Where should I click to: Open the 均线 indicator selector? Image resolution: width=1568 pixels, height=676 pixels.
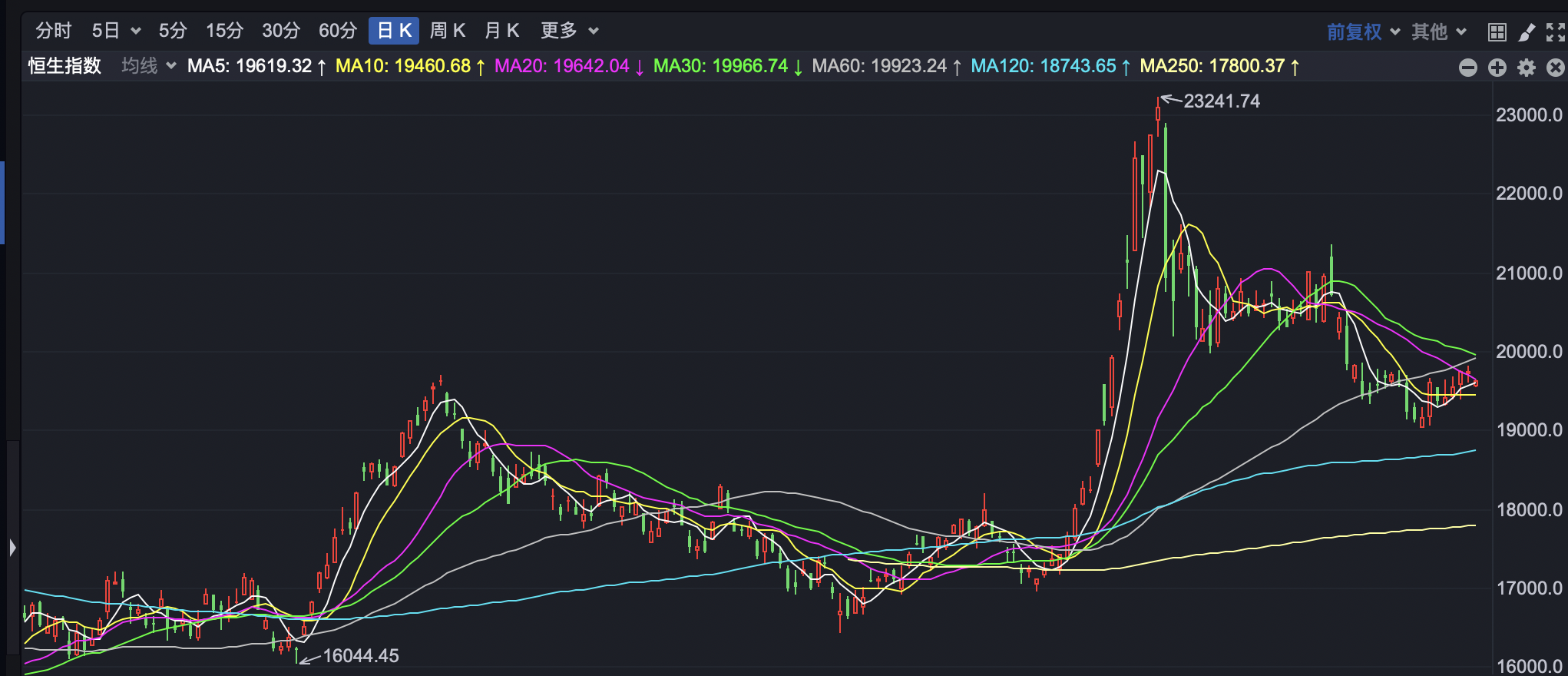148,66
